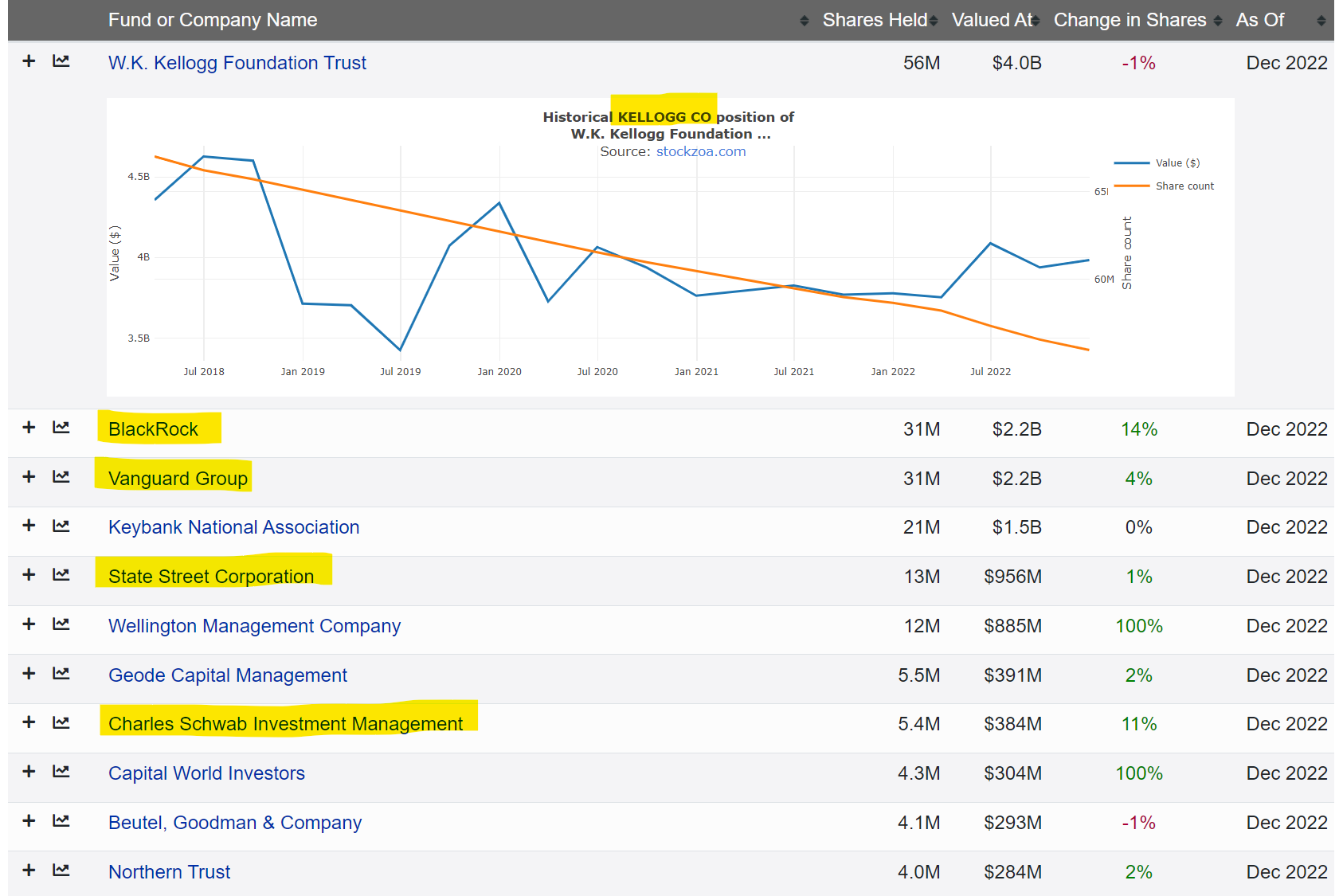Sort by As Of date arrows
1339x896 pixels.
1321,21
